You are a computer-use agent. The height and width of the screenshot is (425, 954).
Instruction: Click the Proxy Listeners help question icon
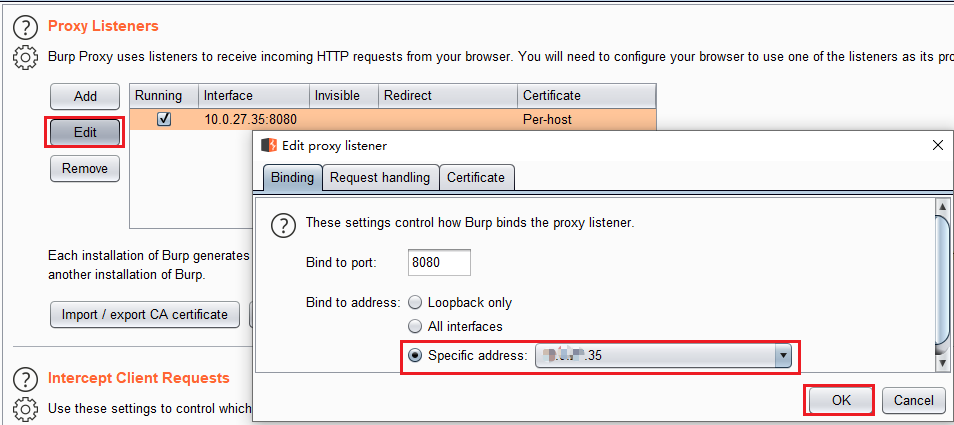point(26,28)
